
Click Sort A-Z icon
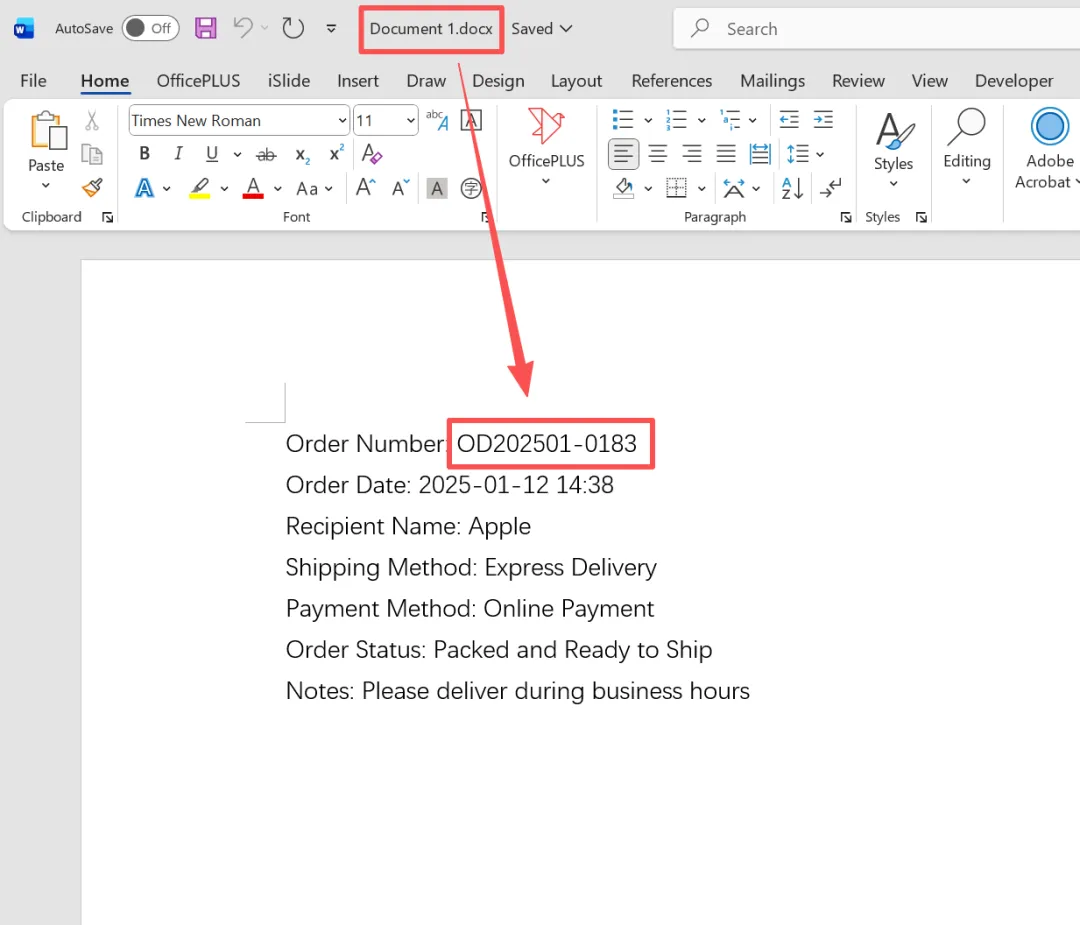(x=793, y=188)
